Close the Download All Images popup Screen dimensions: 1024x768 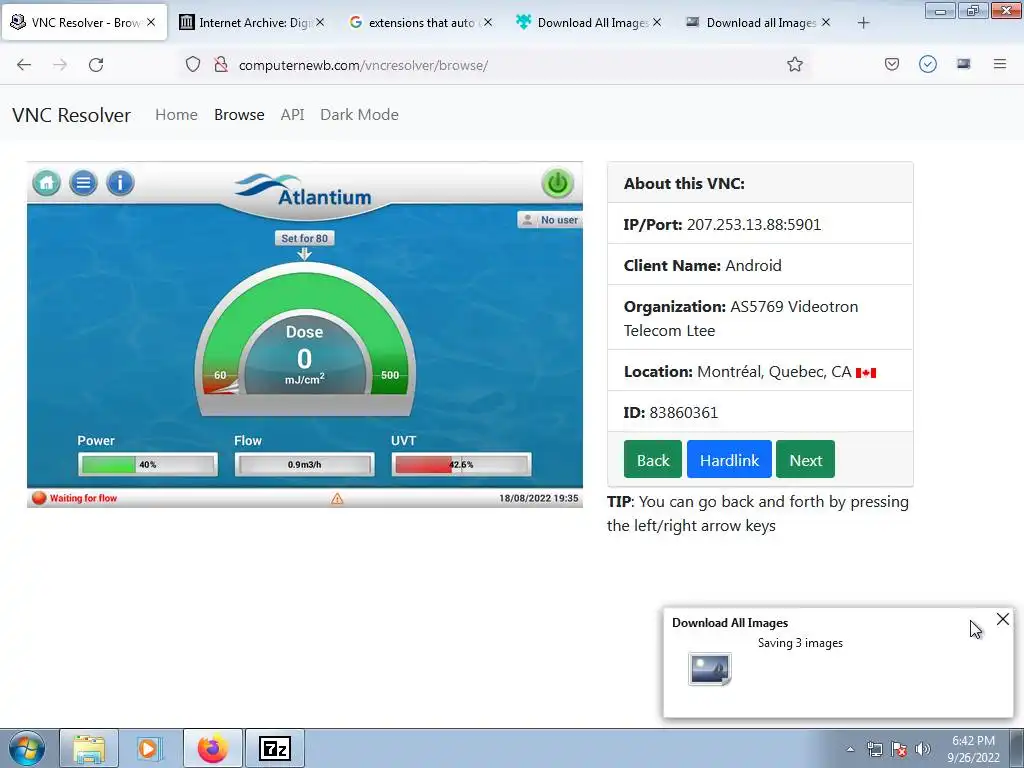(1003, 619)
